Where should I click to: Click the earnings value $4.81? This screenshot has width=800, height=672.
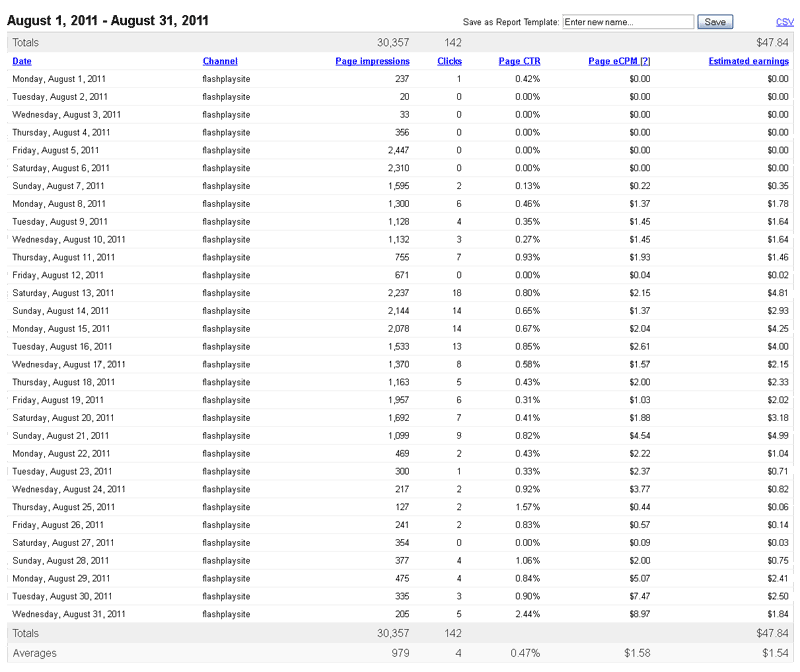click(778, 293)
